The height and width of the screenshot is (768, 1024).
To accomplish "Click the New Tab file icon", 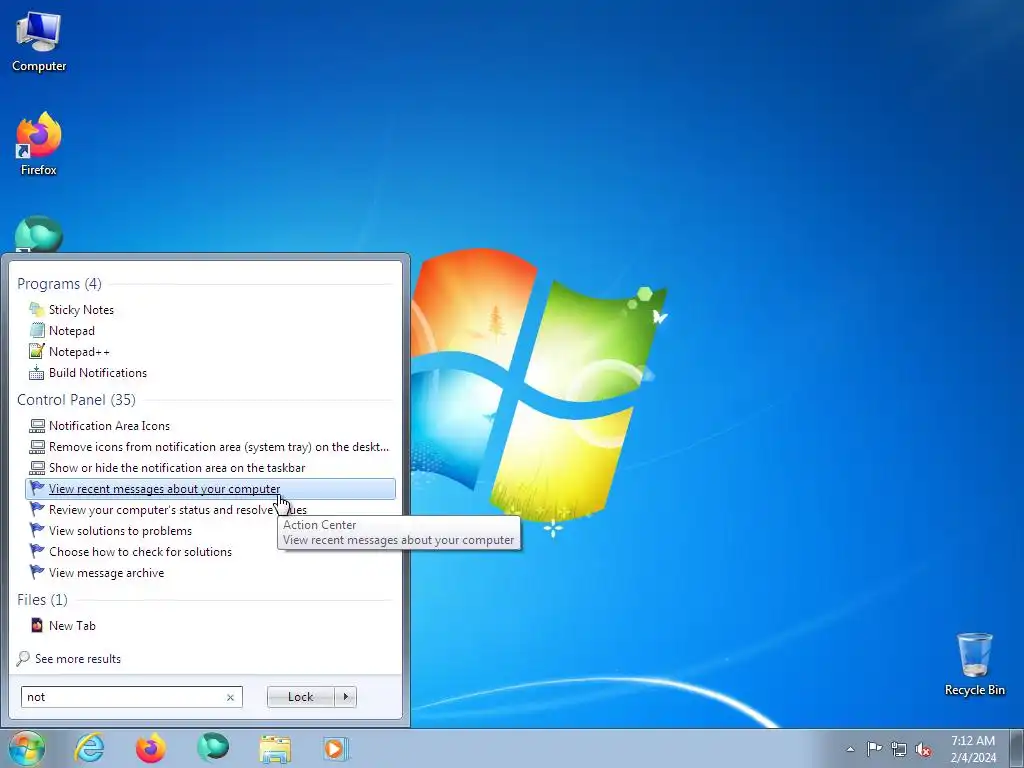I will (x=37, y=625).
